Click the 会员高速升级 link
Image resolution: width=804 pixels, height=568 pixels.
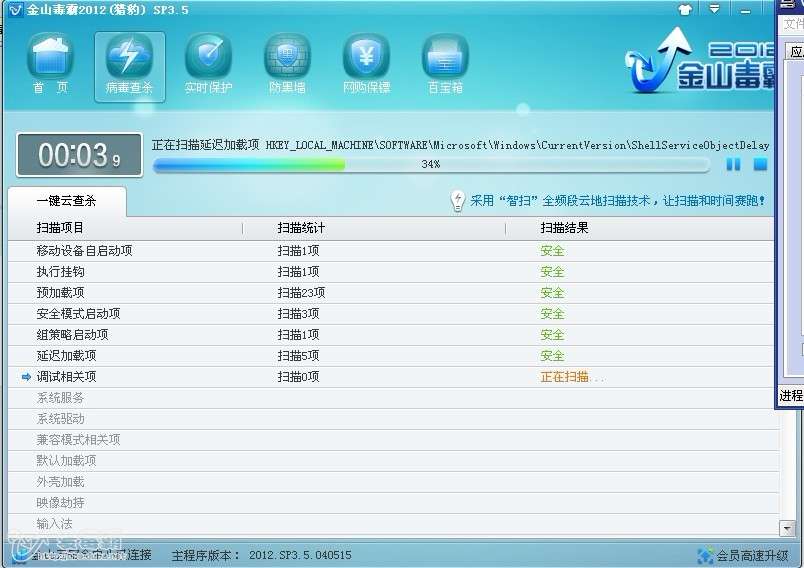click(745, 555)
